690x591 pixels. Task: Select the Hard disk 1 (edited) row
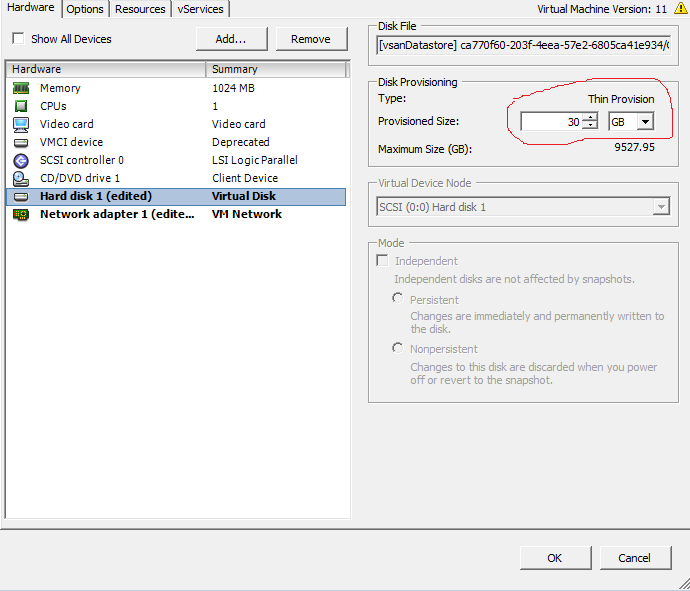[176, 197]
